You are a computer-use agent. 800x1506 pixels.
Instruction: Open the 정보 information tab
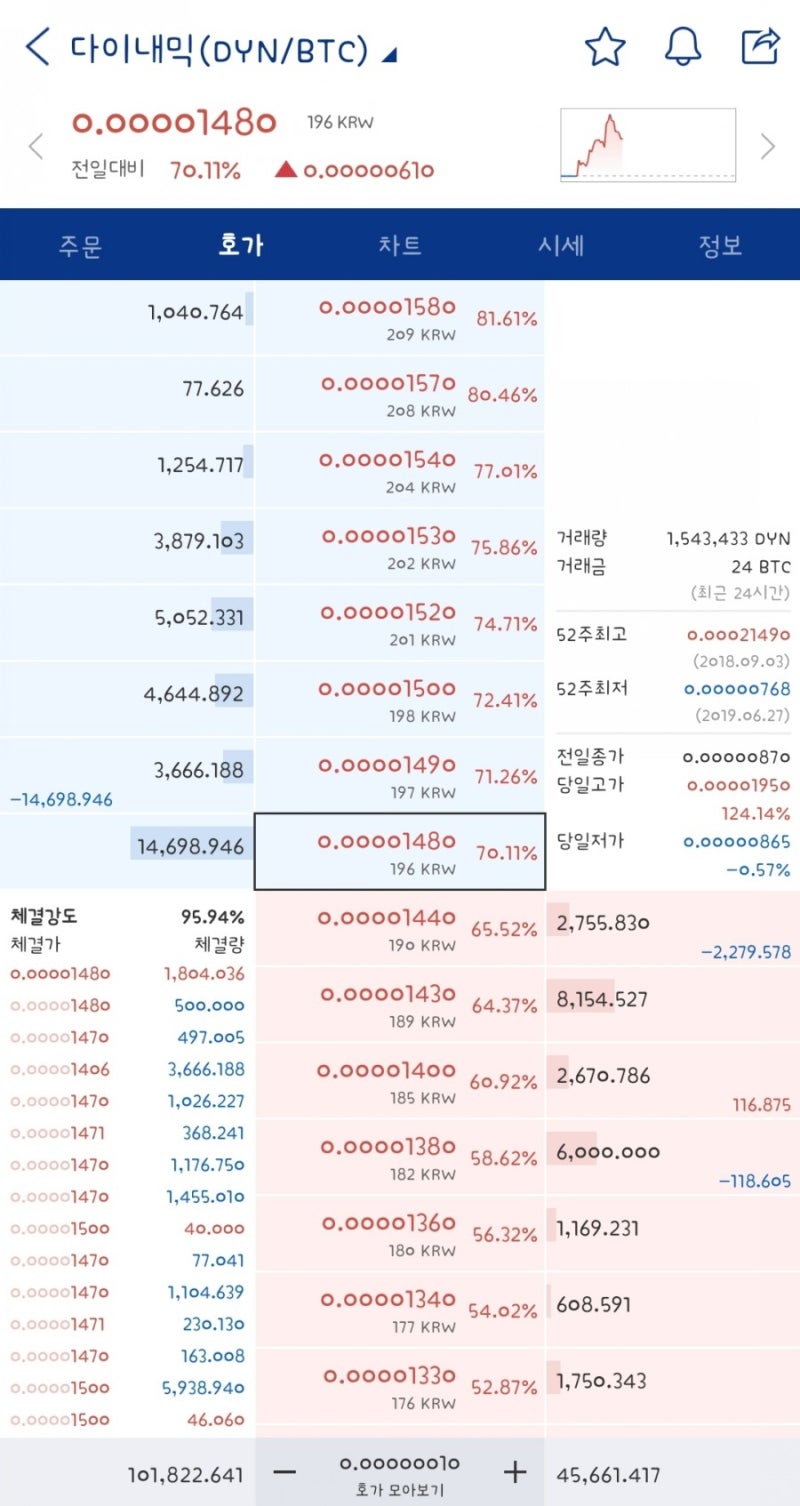[720, 245]
